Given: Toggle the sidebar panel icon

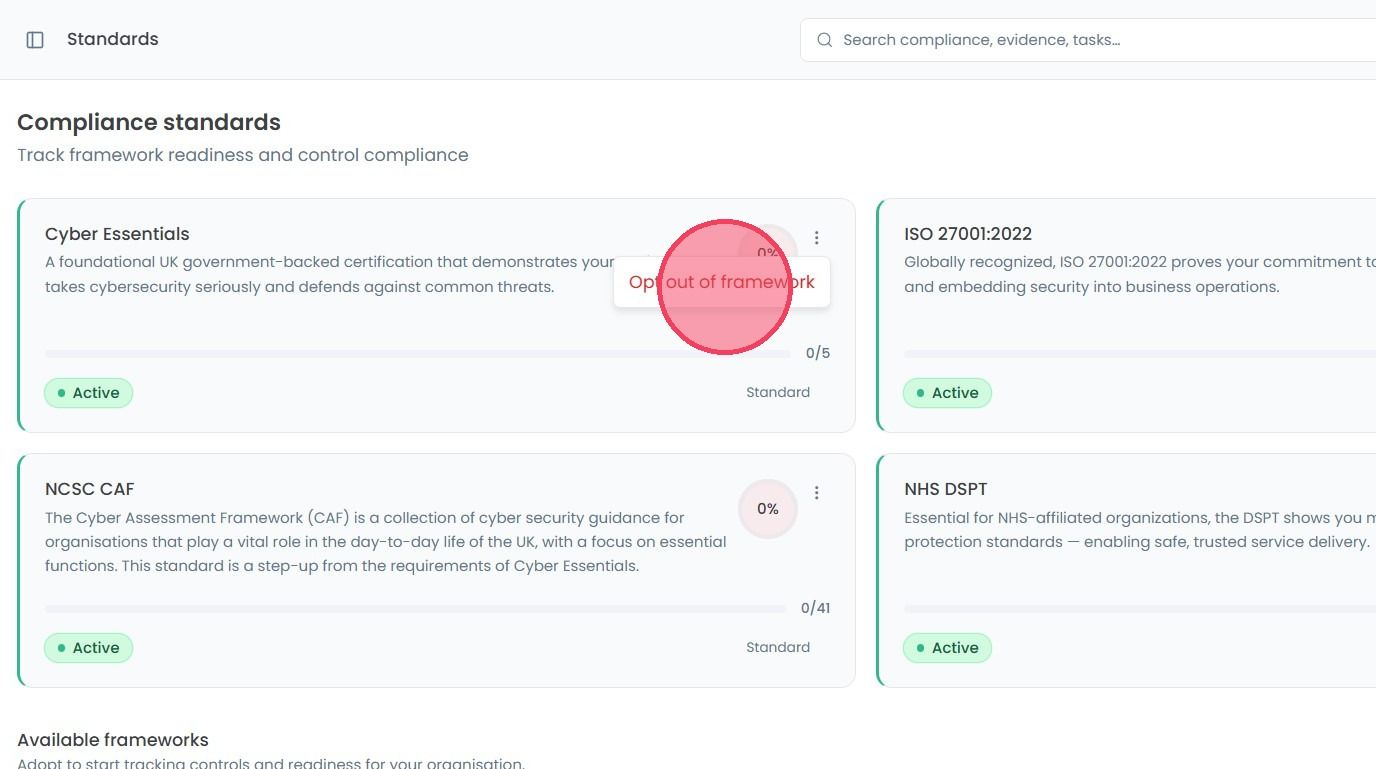Looking at the screenshot, I should [35, 40].
